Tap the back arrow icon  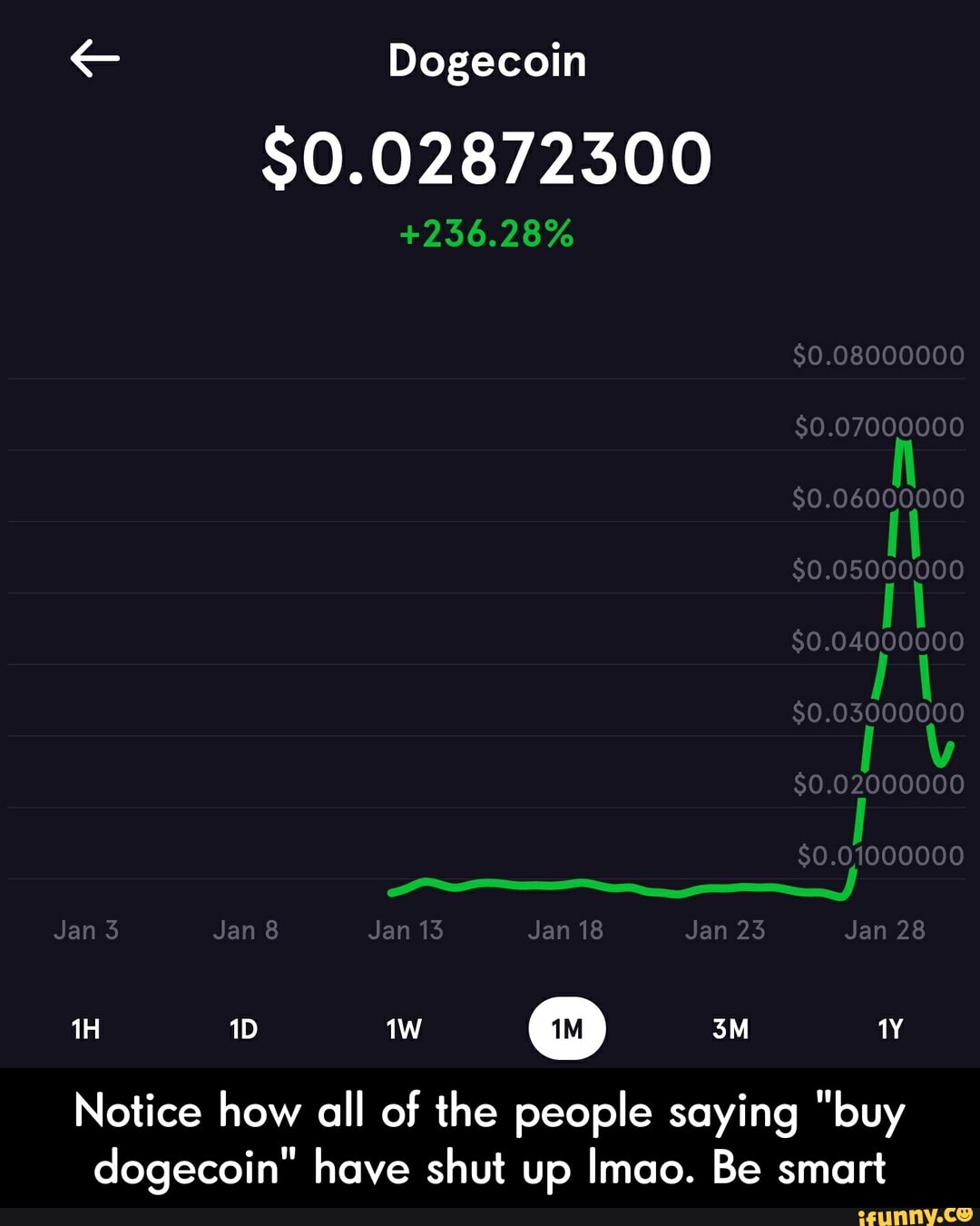[x=94, y=61]
